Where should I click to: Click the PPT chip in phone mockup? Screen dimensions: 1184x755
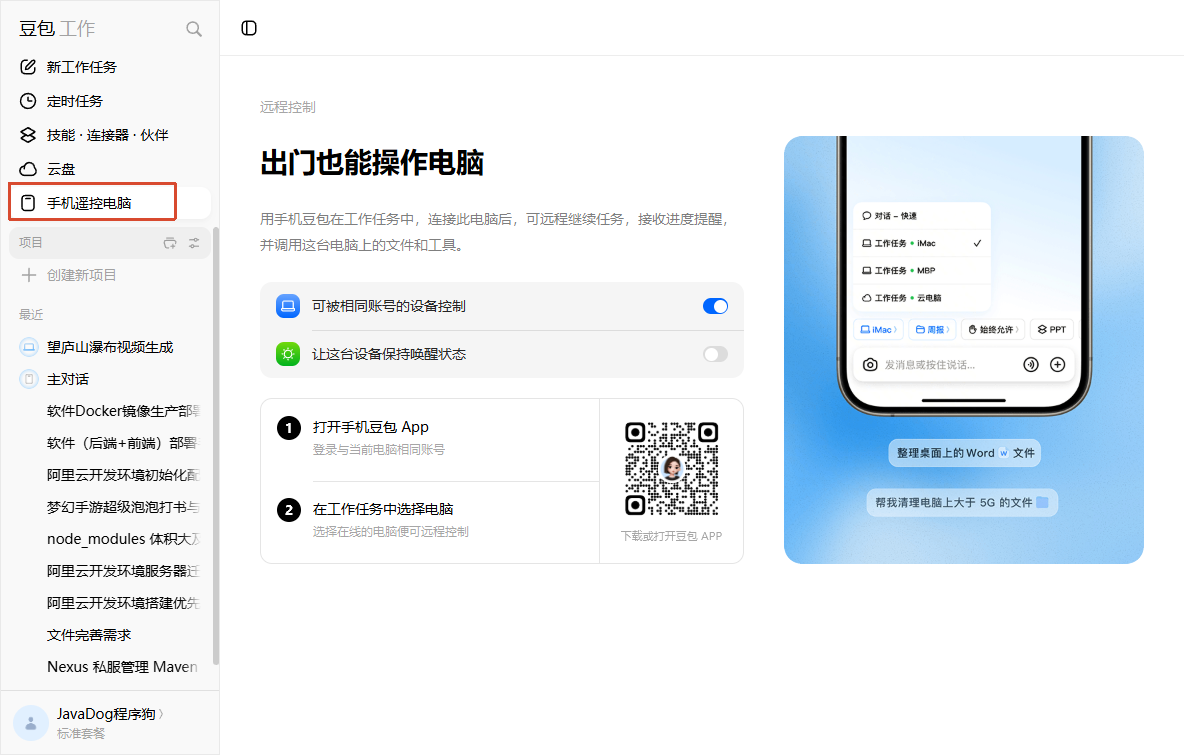(1052, 330)
